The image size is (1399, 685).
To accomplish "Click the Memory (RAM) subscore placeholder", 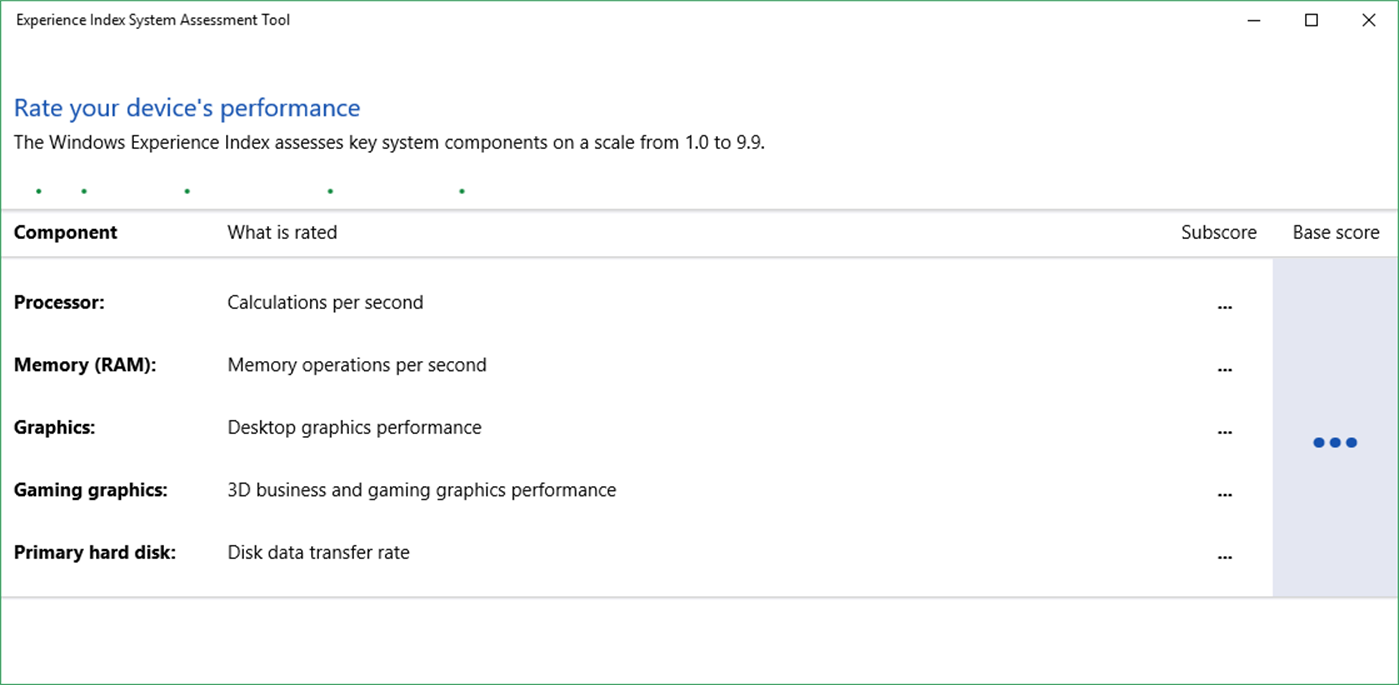I will point(1225,369).
